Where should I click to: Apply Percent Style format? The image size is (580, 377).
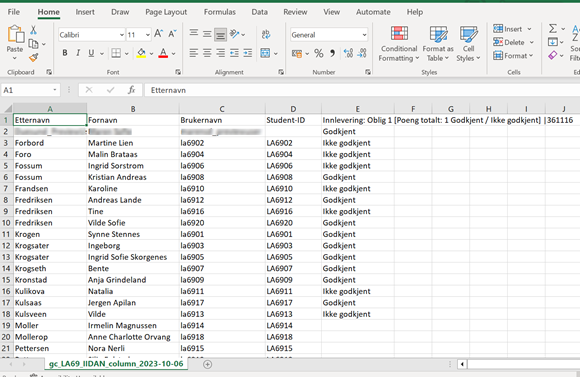point(318,54)
